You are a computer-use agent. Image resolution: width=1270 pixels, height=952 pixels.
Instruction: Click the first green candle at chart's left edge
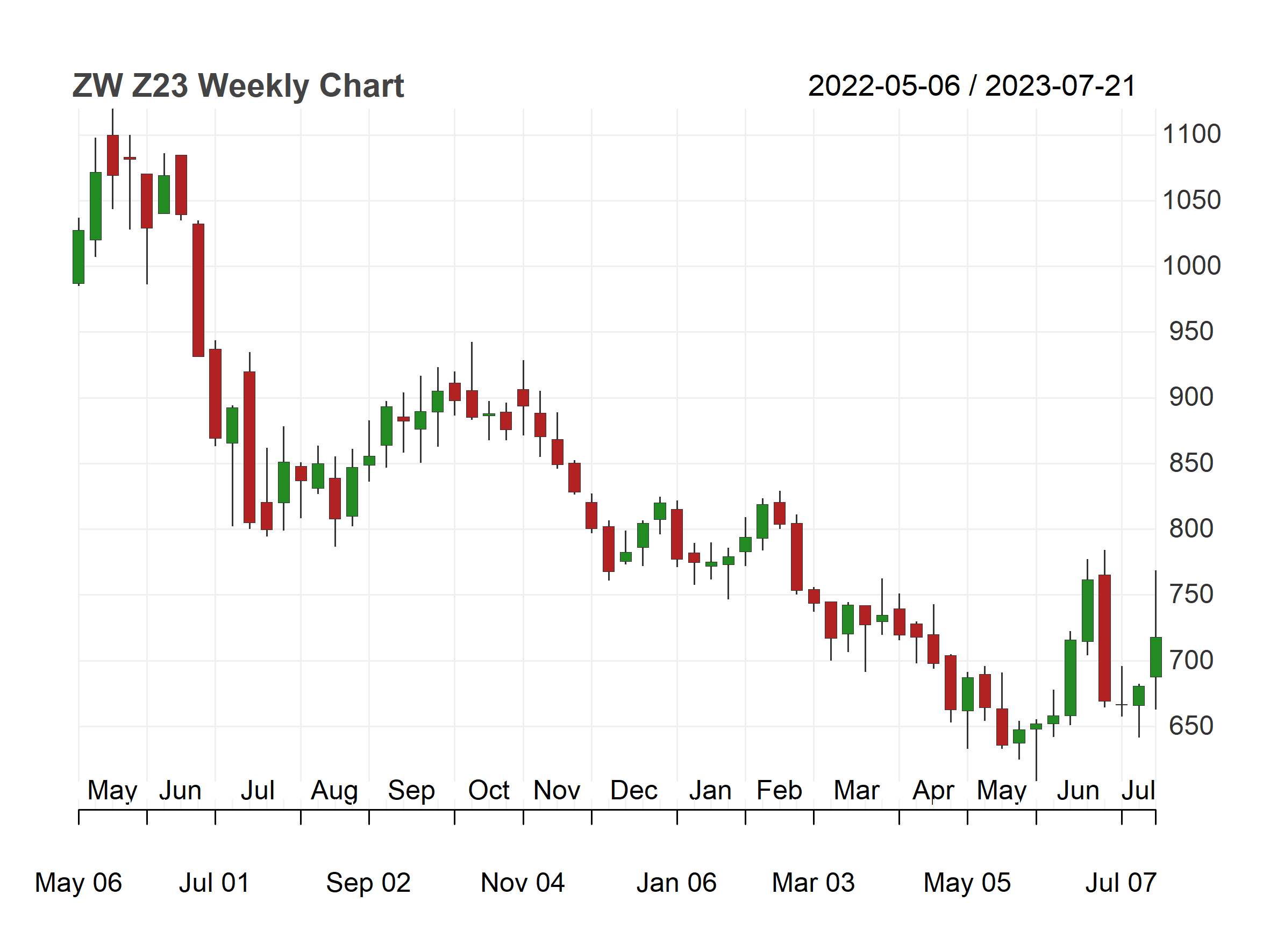79,257
